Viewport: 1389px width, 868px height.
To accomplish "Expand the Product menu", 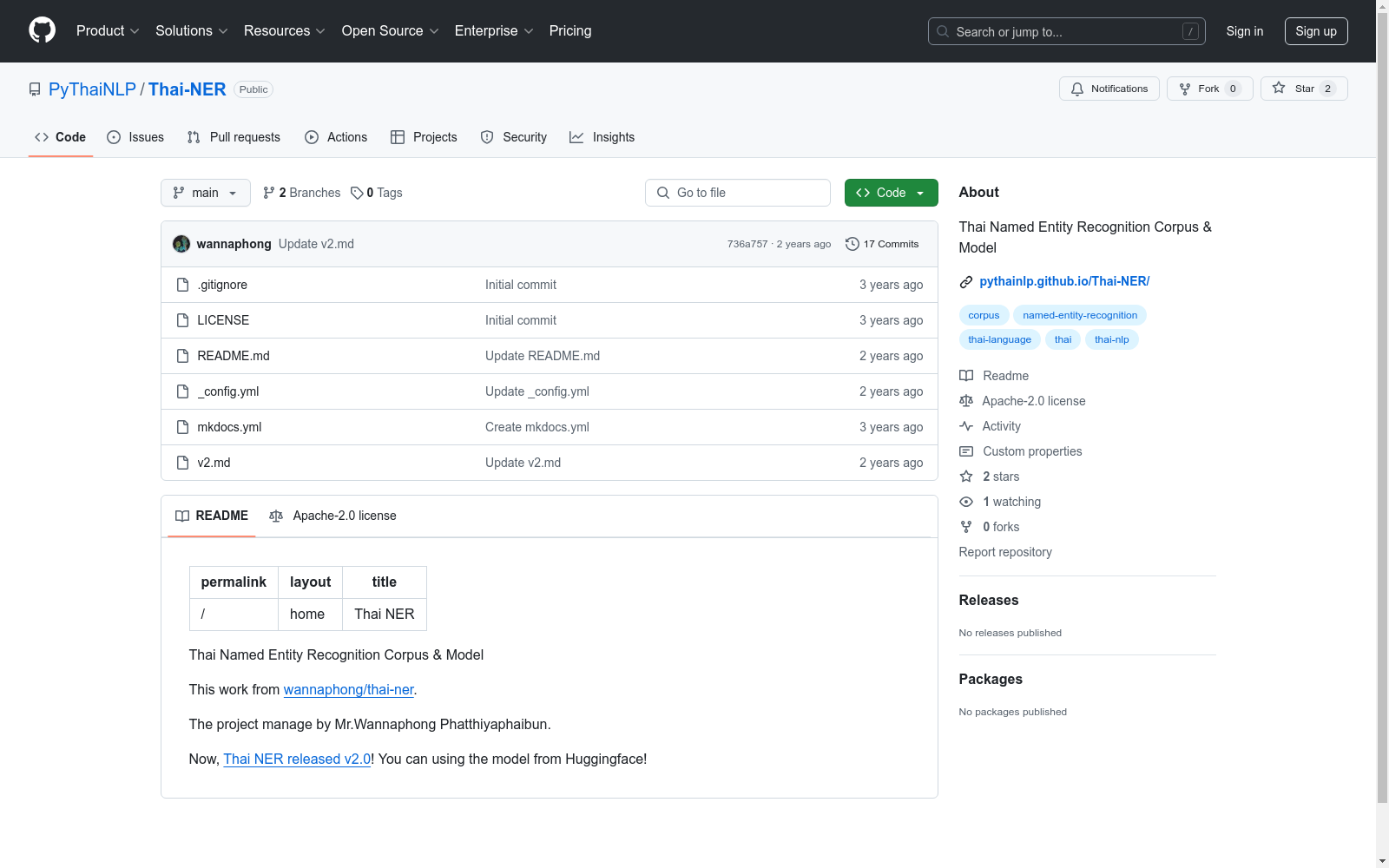I will pyautogui.click(x=108, y=30).
